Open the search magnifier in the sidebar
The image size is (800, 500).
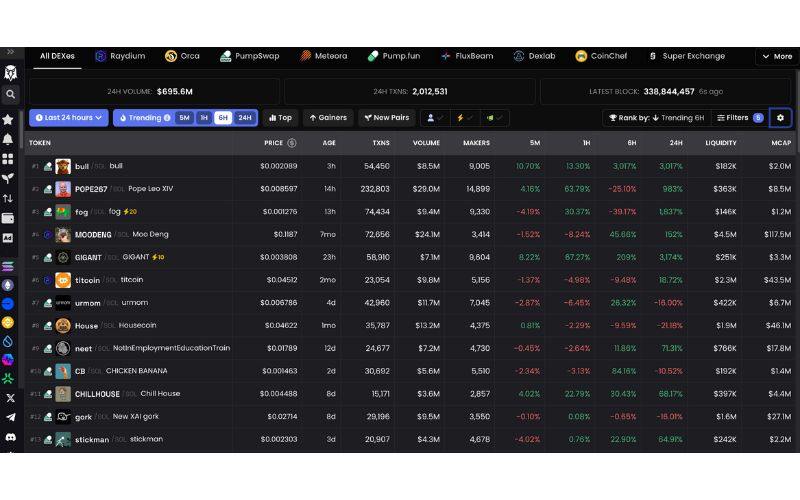coord(10,94)
